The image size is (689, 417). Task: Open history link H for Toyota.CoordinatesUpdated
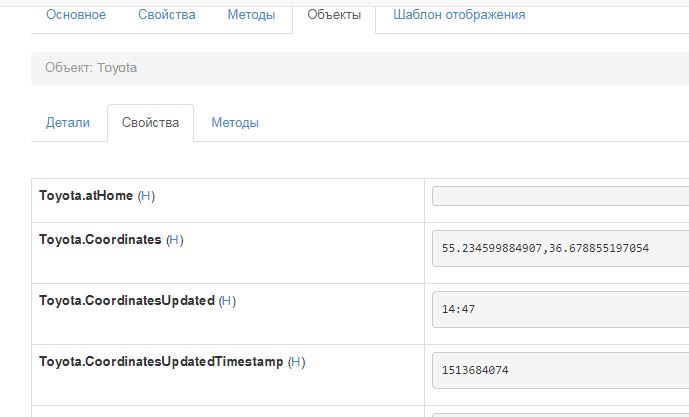[x=227, y=301]
